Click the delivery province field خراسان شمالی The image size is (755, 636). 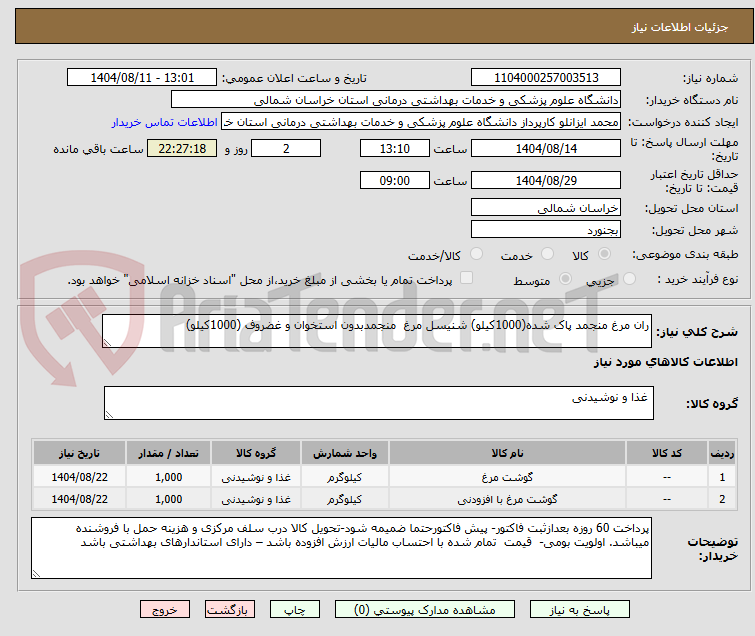tap(546, 208)
